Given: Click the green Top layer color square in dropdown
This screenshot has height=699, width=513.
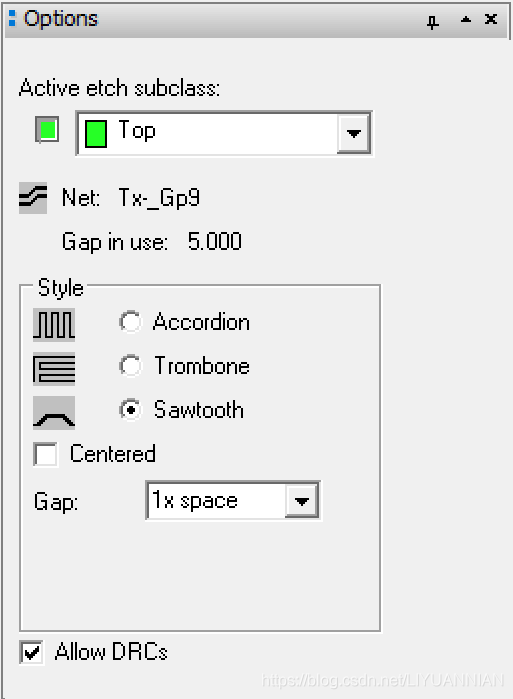Looking at the screenshot, I should [x=96, y=133].
